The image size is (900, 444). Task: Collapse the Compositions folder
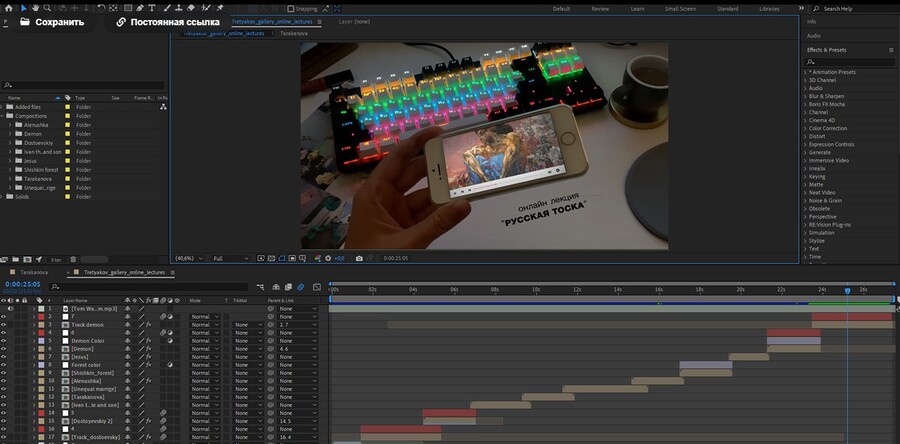coord(2,116)
